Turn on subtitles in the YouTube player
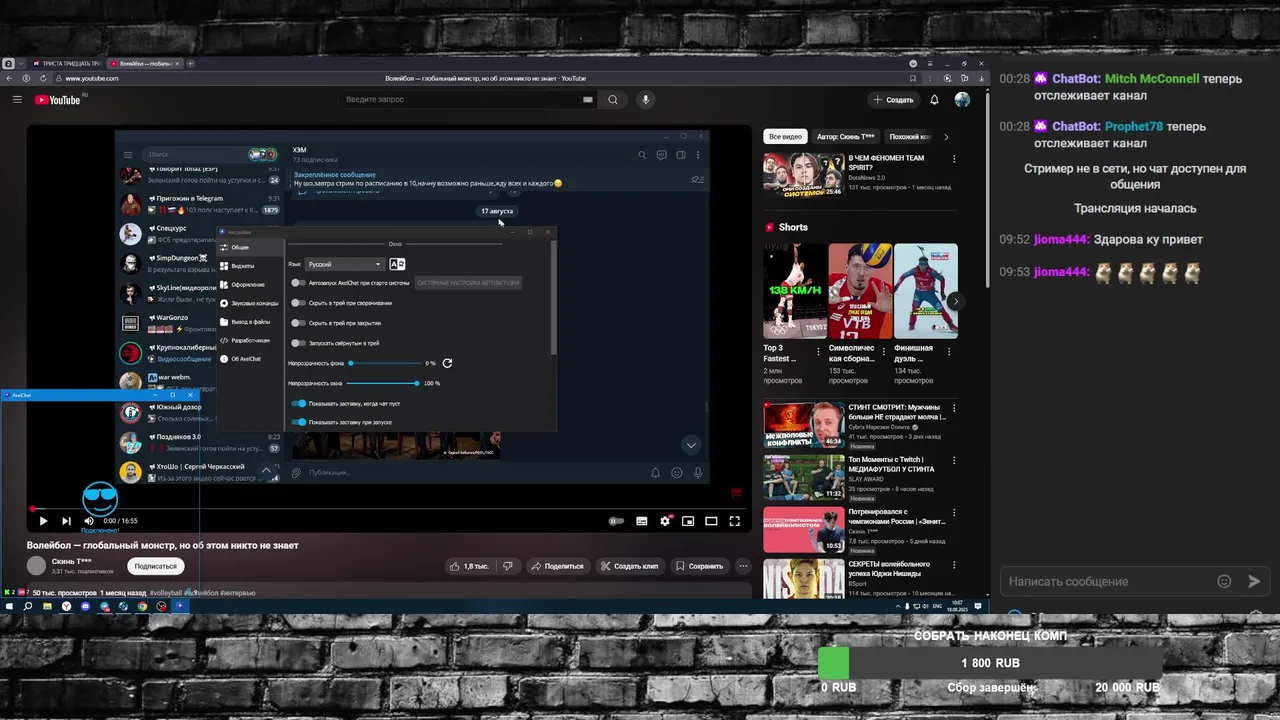 642,521
